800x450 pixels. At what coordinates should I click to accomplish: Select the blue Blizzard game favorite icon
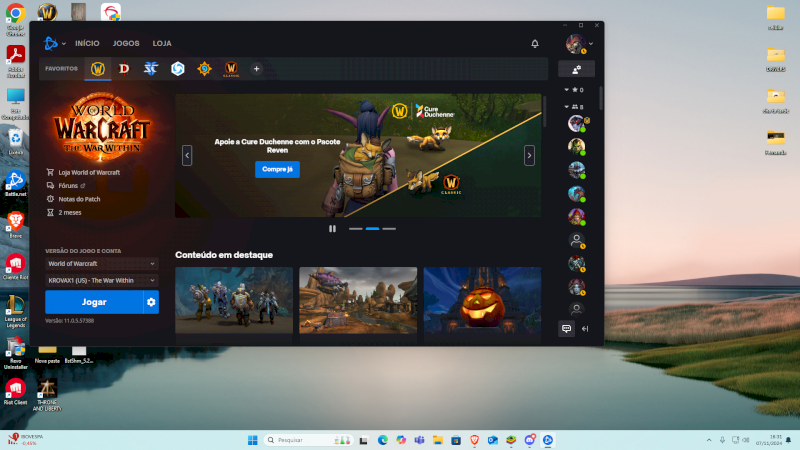(178, 68)
